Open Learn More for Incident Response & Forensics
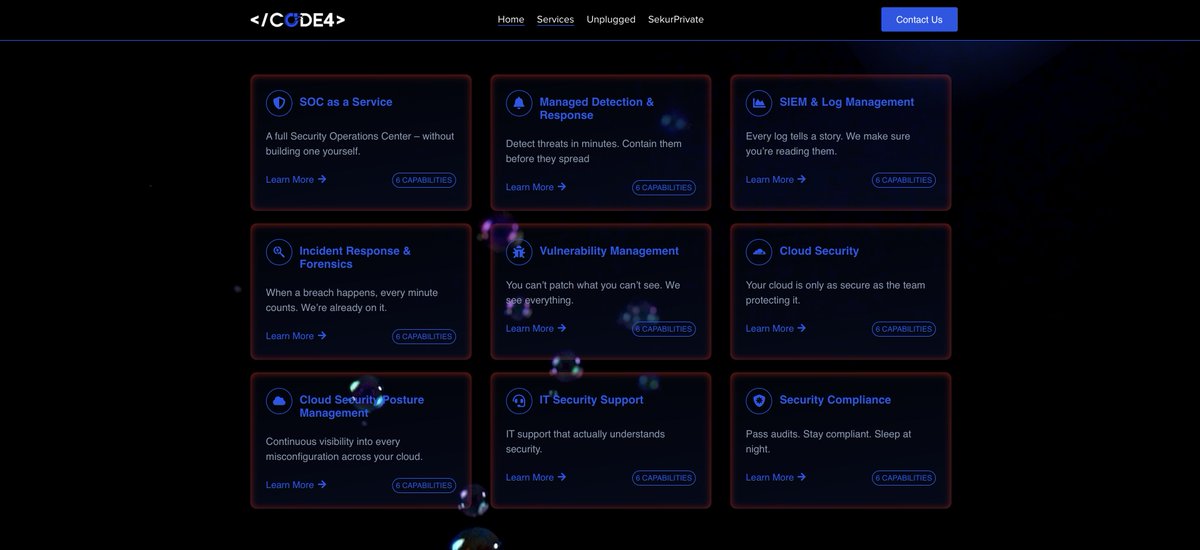 (x=296, y=336)
